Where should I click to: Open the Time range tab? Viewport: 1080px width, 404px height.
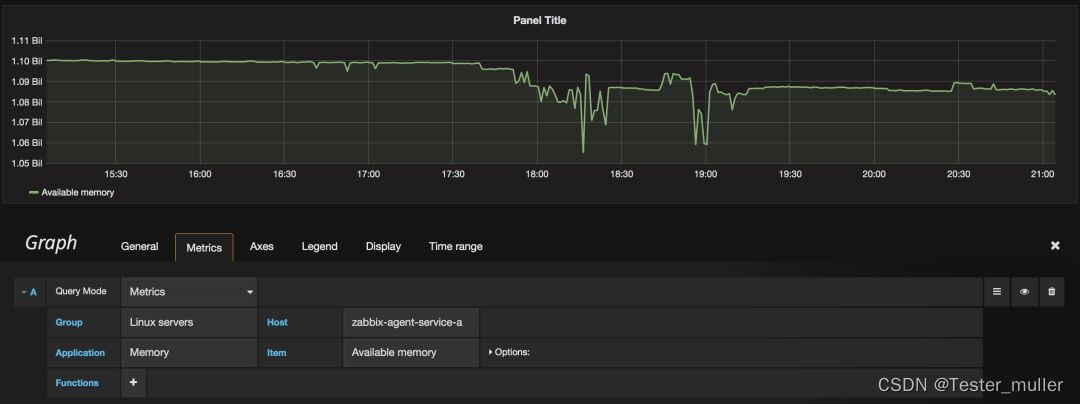pyautogui.click(x=455, y=246)
